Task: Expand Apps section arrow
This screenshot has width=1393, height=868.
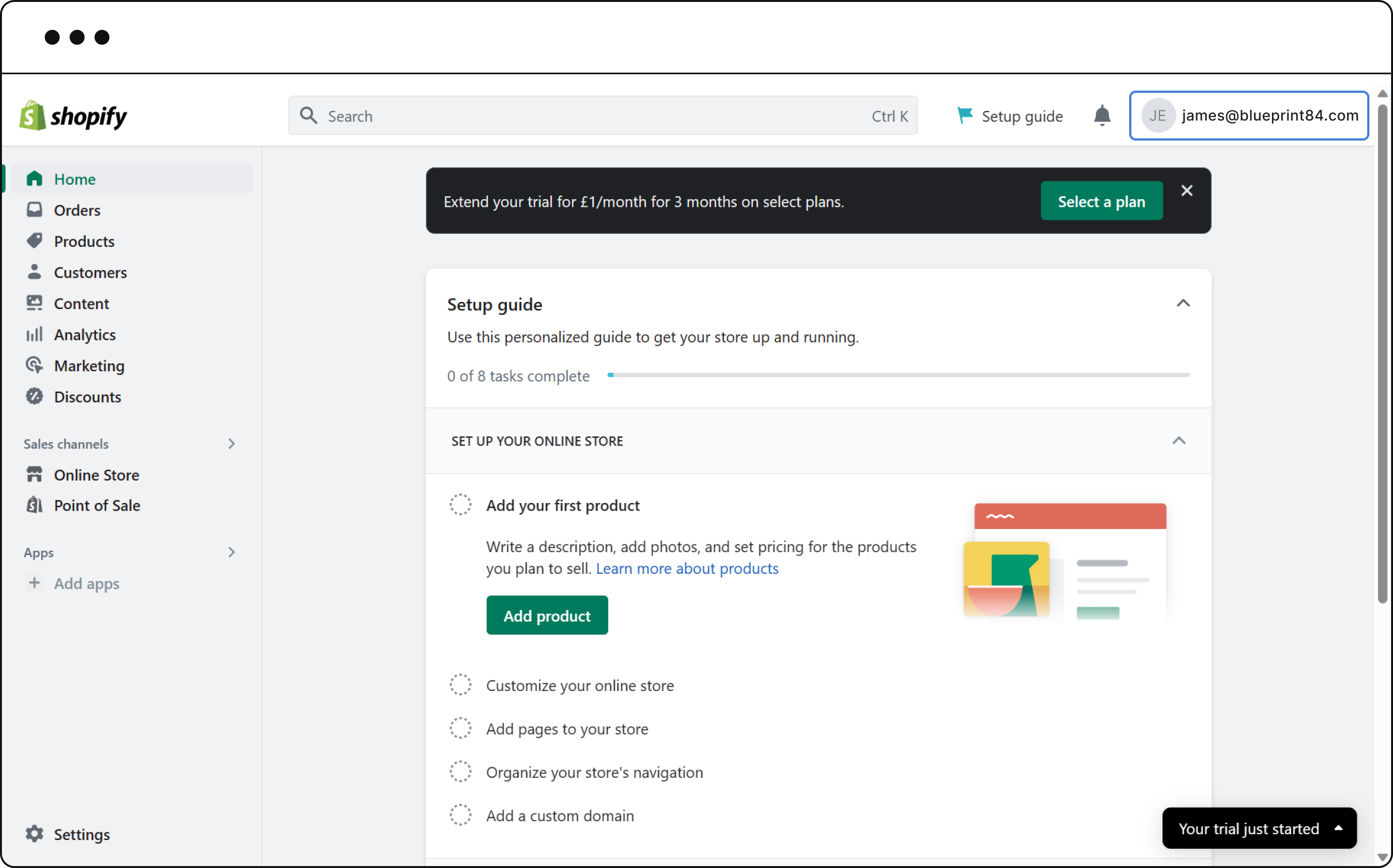Action: click(232, 552)
